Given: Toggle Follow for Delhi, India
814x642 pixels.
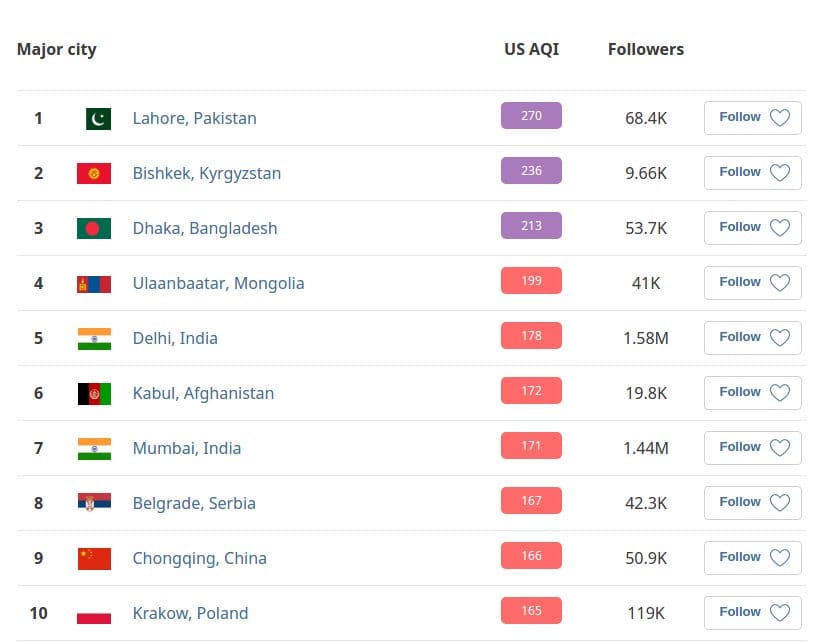Looking at the screenshot, I should 752,337.
